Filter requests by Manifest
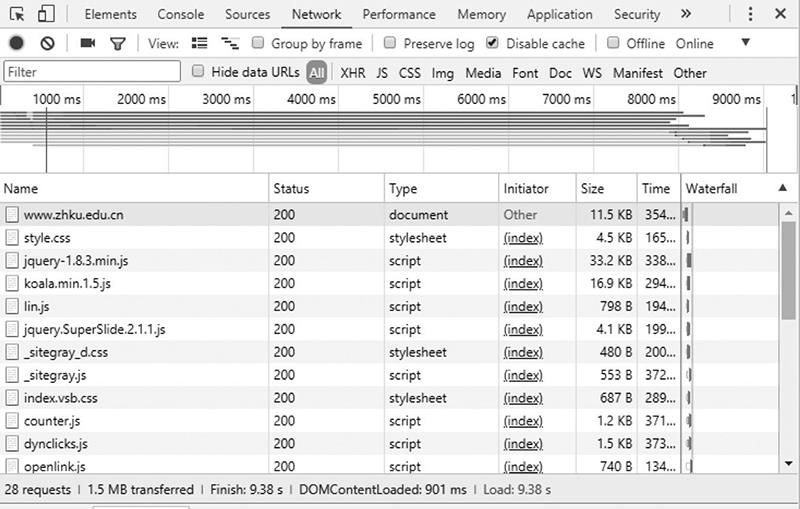Screen dimensions: 800x509 point(638,73)
